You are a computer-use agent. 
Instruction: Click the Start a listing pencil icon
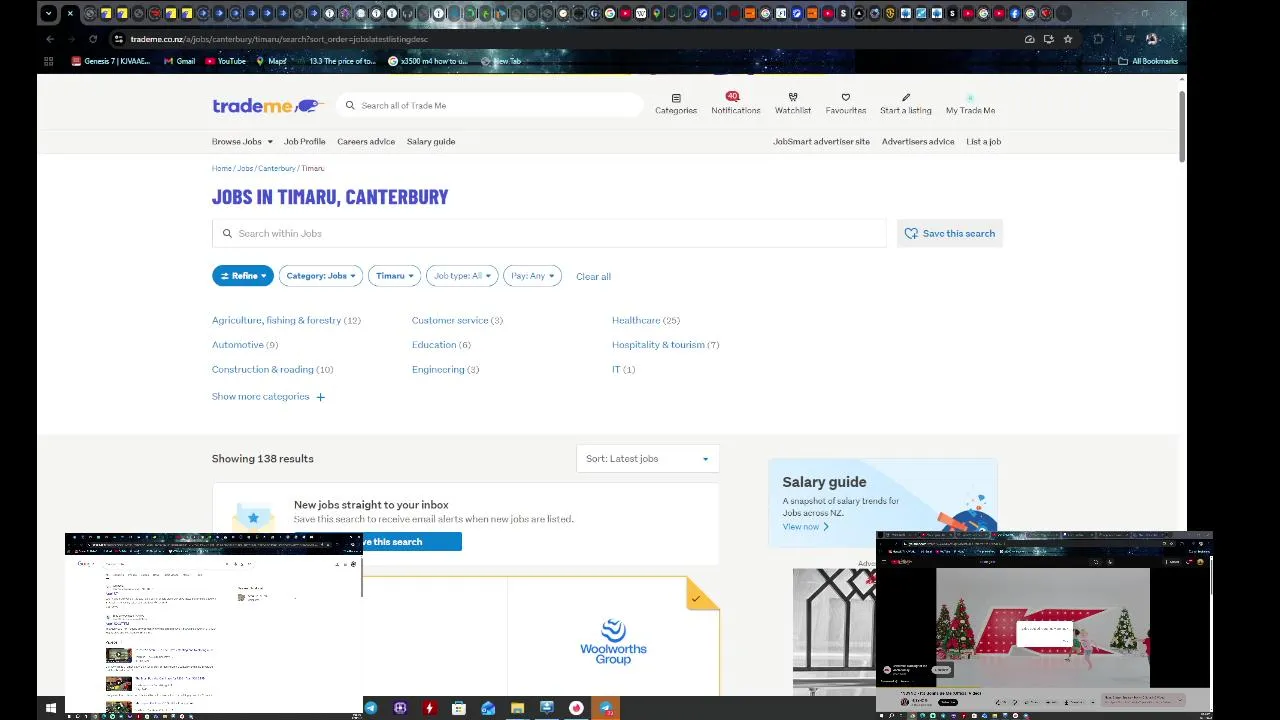[x=906, y=98]
